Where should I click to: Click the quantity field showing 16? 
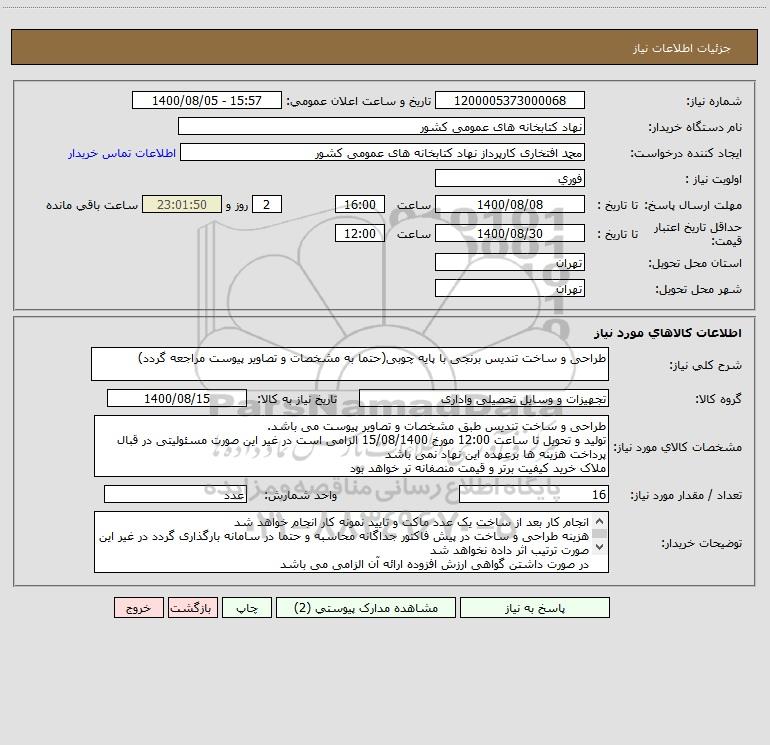tap(534, 494)
